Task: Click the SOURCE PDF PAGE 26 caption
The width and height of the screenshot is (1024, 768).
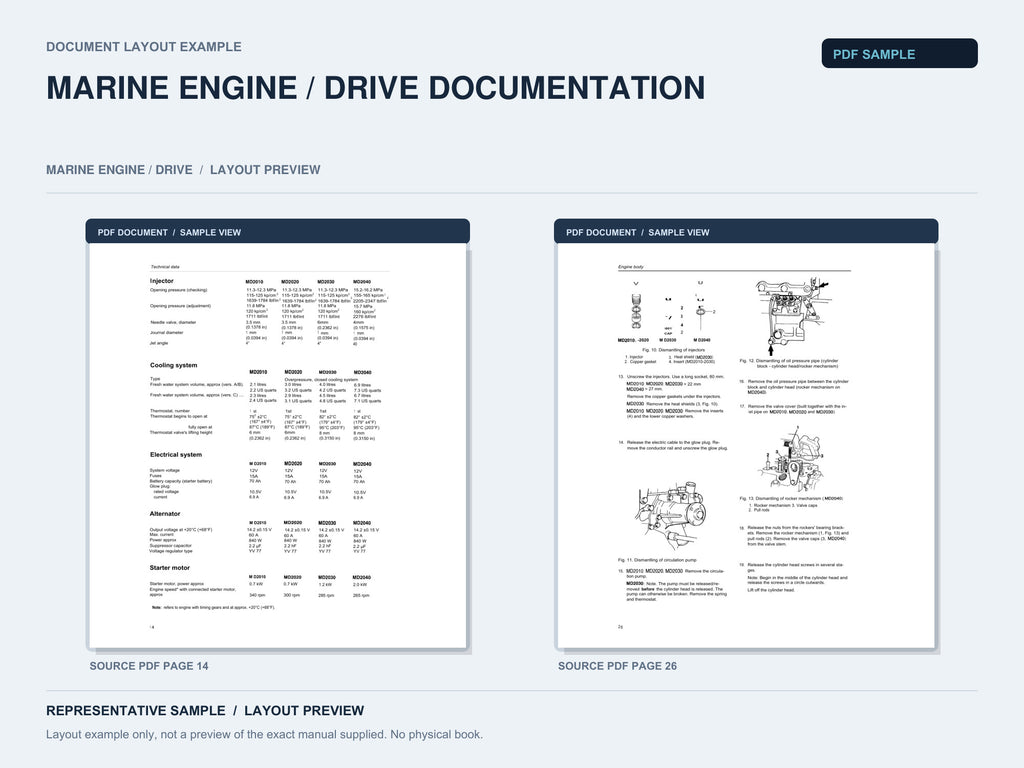Action: tap(617, 666)
